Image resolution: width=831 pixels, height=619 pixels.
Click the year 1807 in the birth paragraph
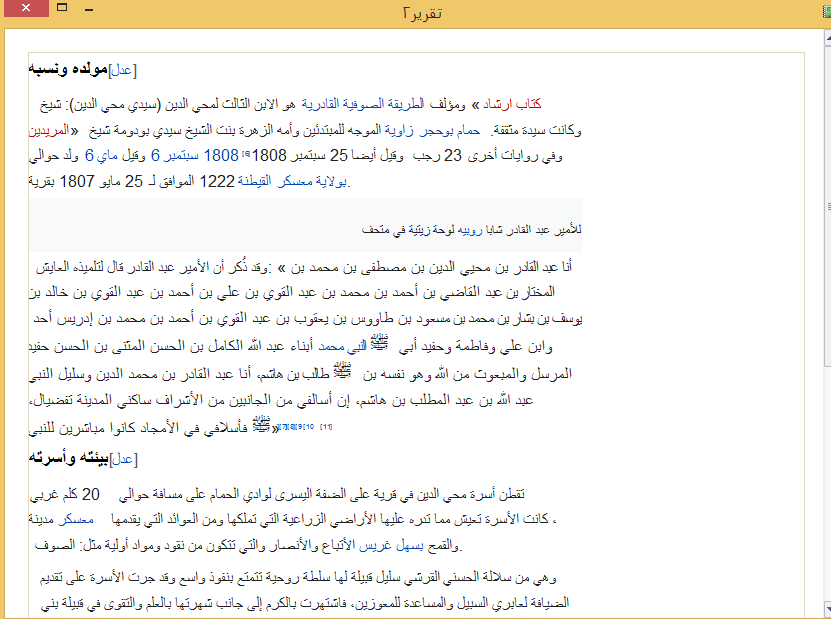point(76,181)
